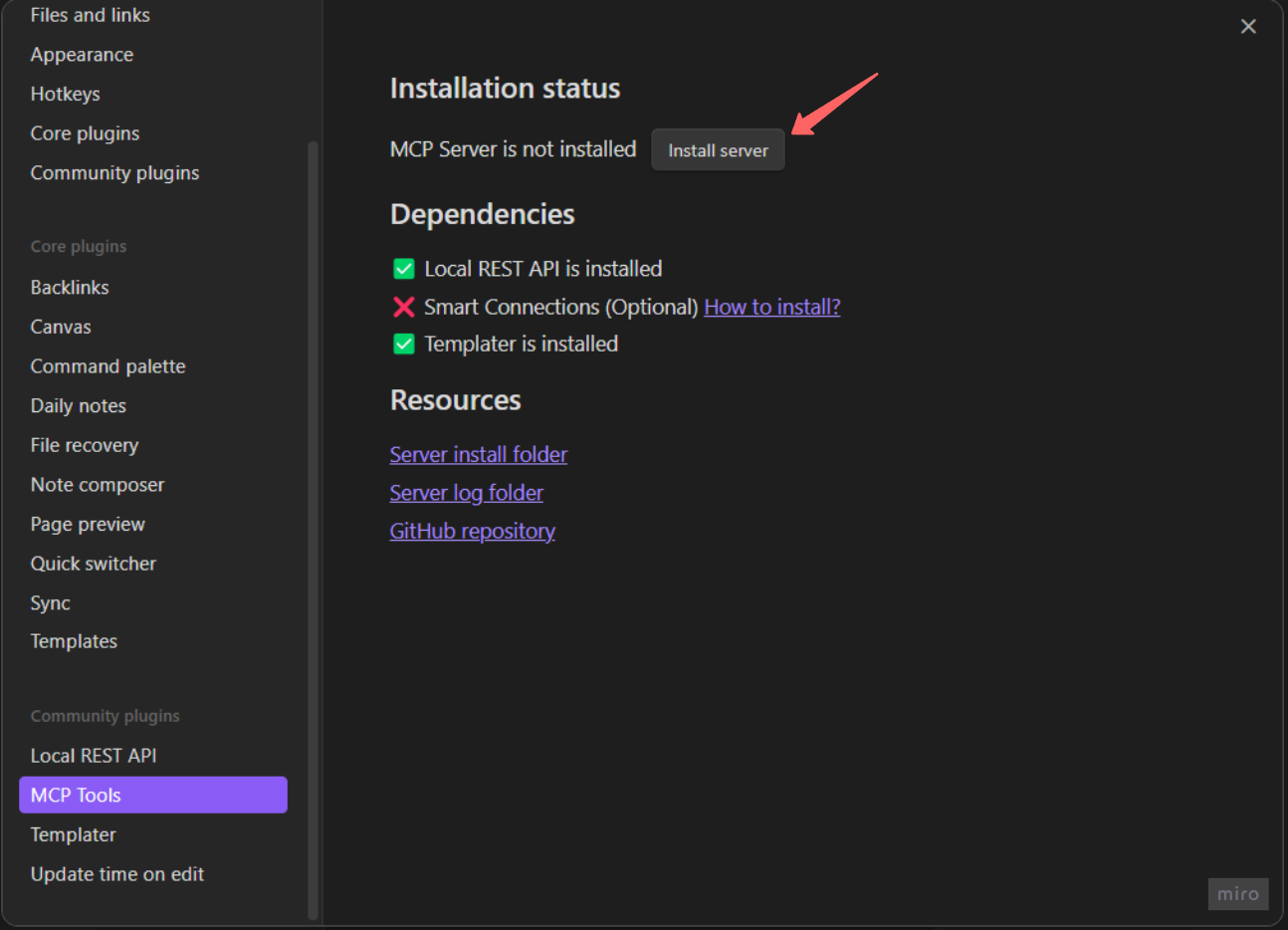1288x930 pixels.
Task: View the Canvas core plugin settings
Action: pyautogui.click(x=60, y=326)
